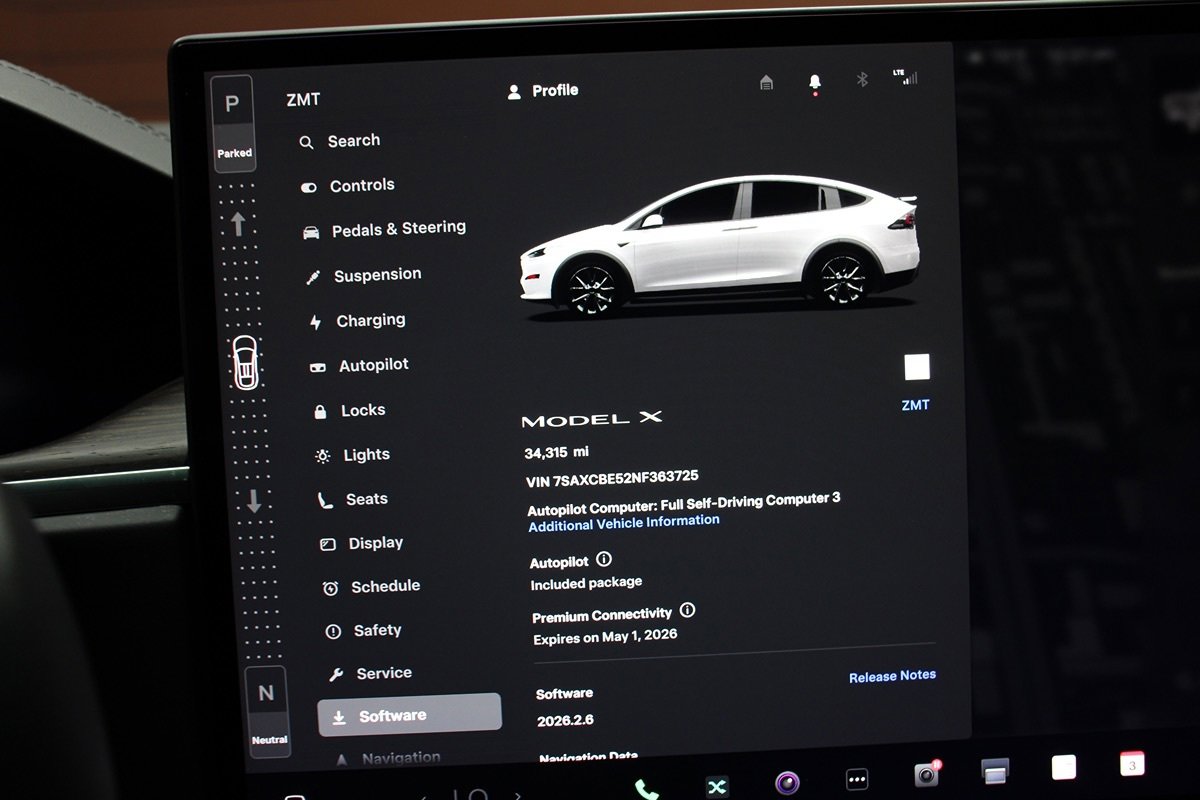
Task: Click the garage door opener icon
Action: coord(766,83)
